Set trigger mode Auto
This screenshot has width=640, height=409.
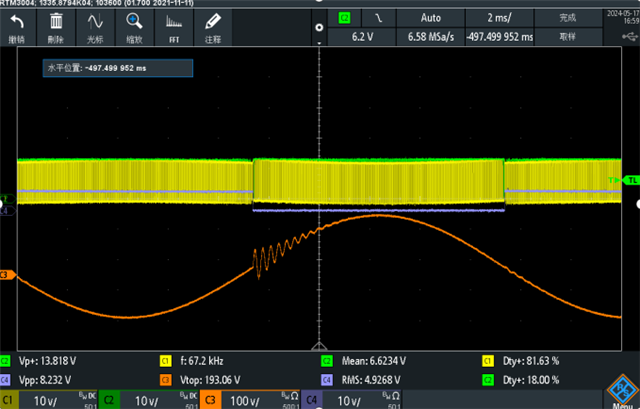point(431,18)
